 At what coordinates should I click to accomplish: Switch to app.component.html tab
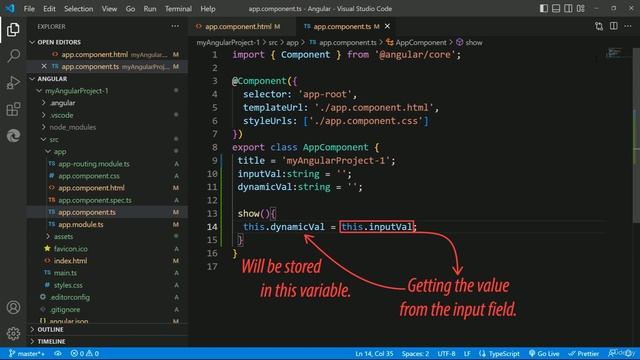[x=242, y=26]
